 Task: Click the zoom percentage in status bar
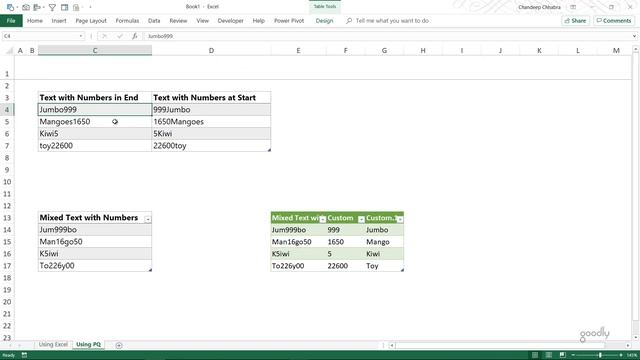point(632,355)
